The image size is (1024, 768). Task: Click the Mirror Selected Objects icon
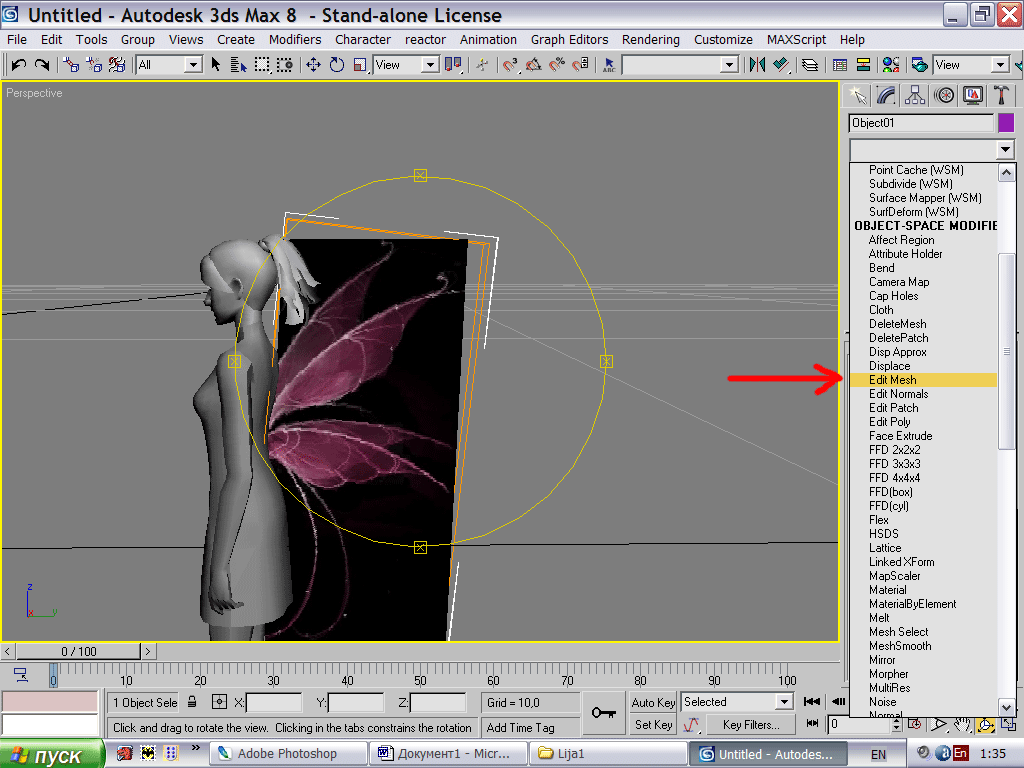(x=758, y=65)
